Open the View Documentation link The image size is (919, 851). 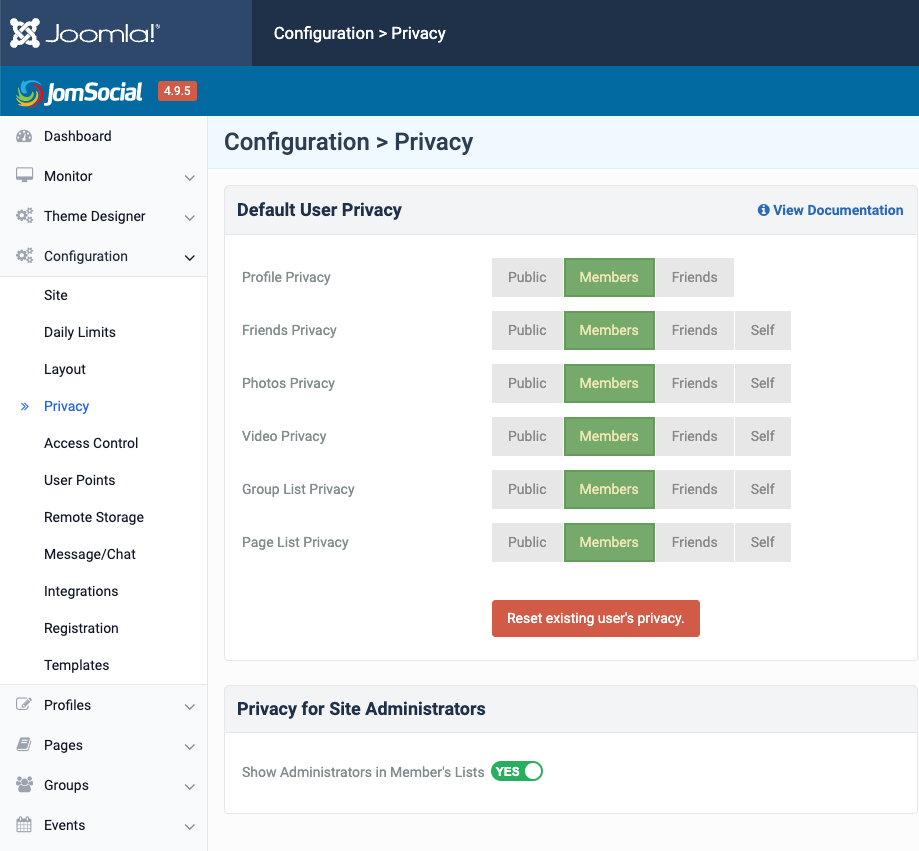pyautogui.click(x=830, y=210)
